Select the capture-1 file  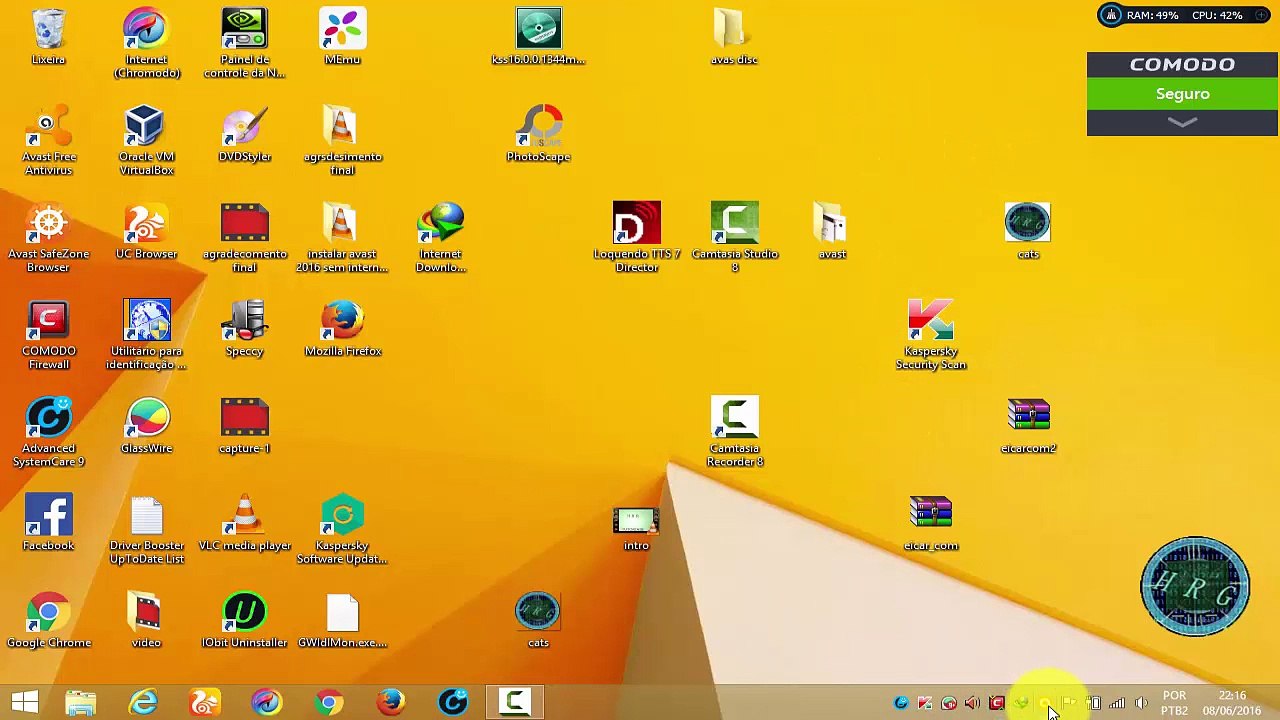244,426
